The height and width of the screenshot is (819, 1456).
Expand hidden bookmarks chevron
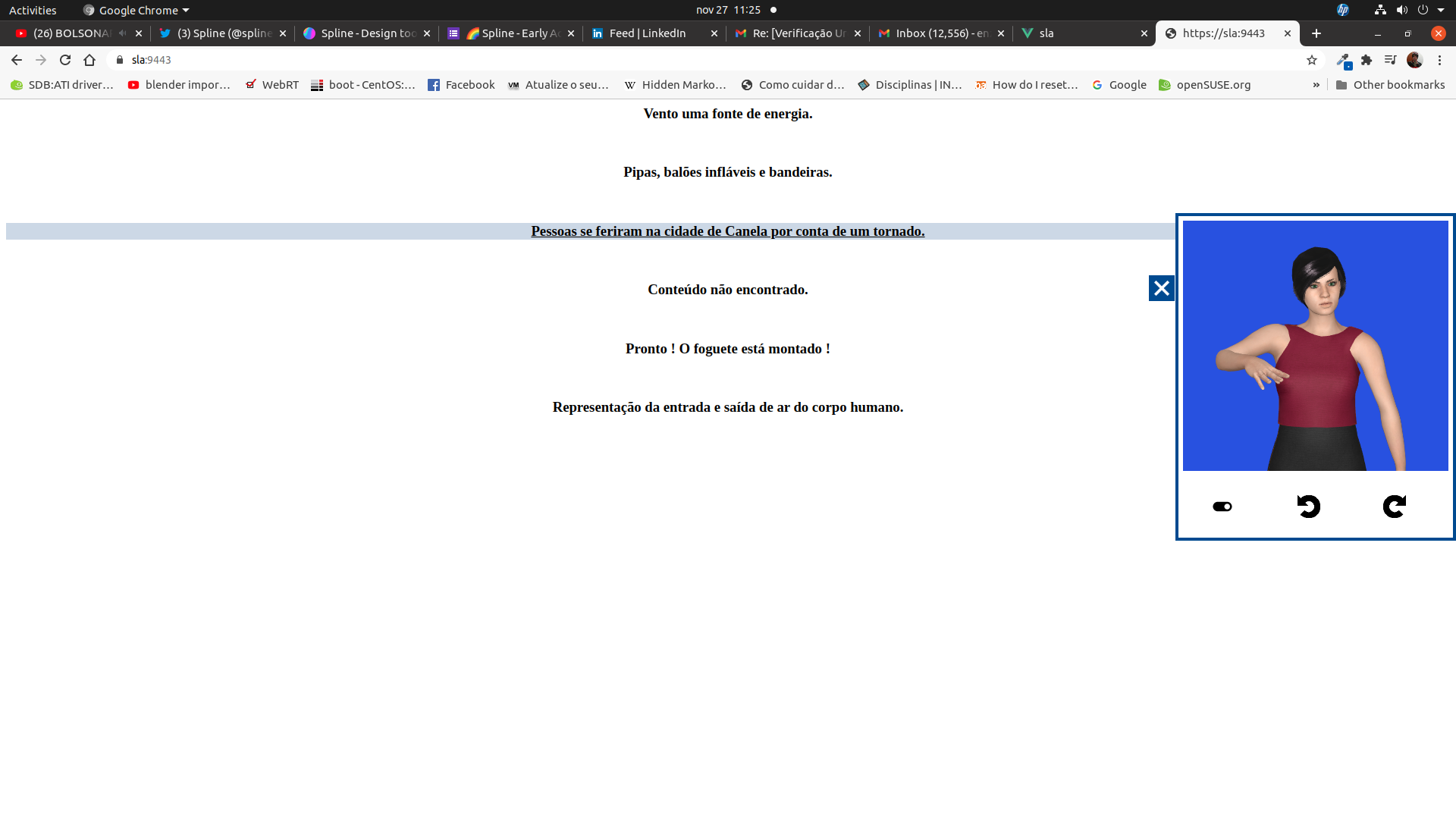pyautogui.click(x=1316, y=85)
